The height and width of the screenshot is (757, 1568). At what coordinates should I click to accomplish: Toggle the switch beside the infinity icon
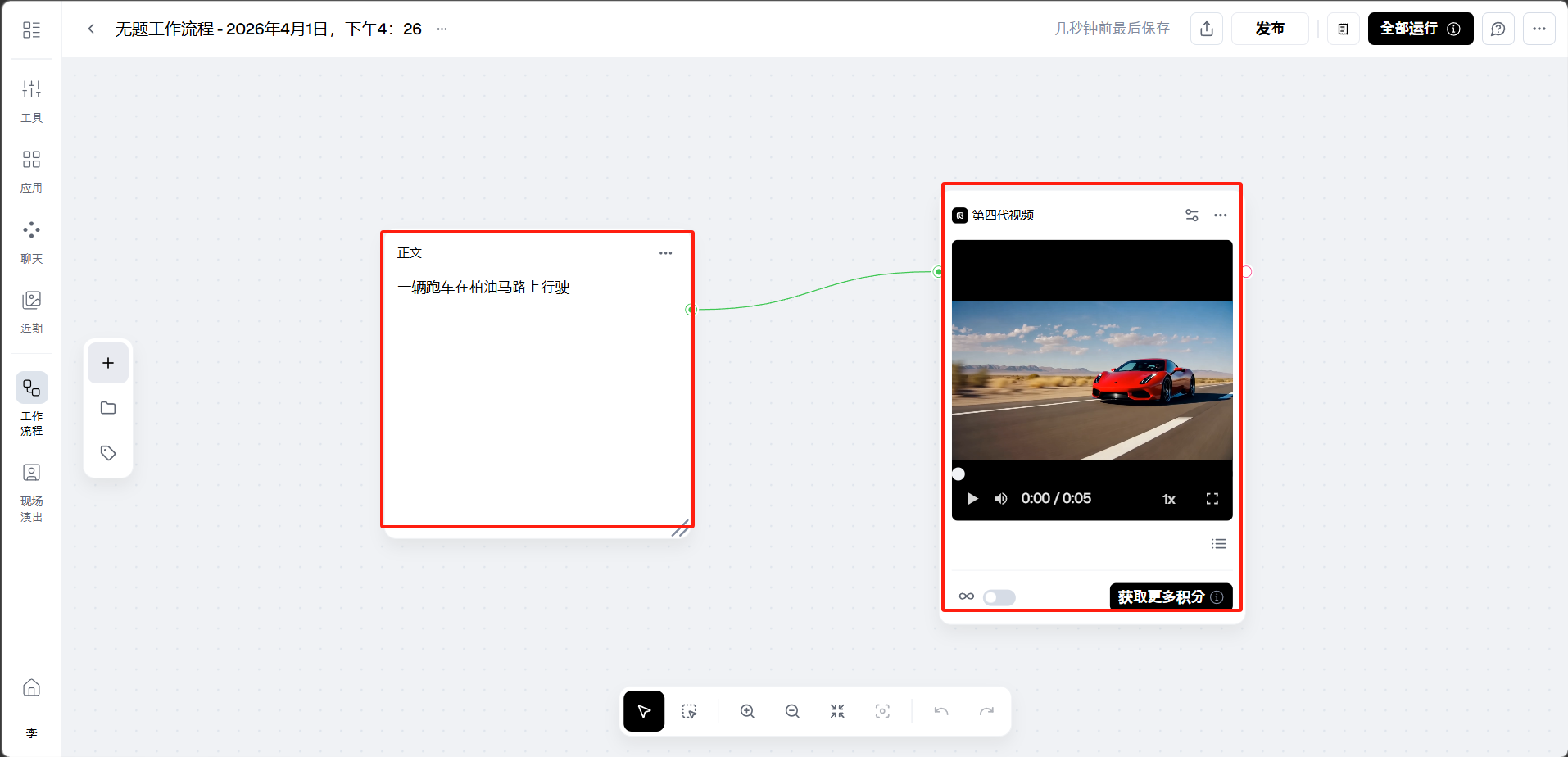click(999, 597)
